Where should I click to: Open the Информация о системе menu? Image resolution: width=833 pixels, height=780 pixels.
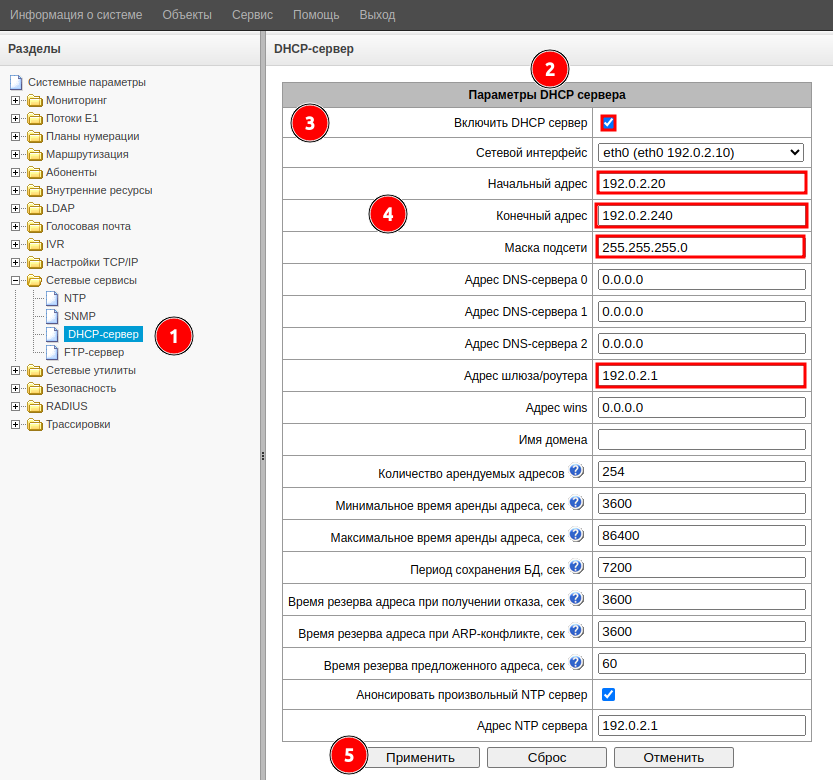coord(76,15)
